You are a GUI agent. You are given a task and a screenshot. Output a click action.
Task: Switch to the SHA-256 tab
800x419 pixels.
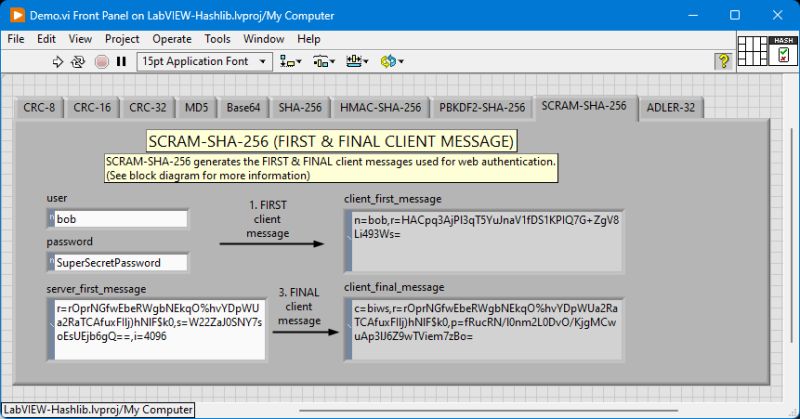pos(300,108)
